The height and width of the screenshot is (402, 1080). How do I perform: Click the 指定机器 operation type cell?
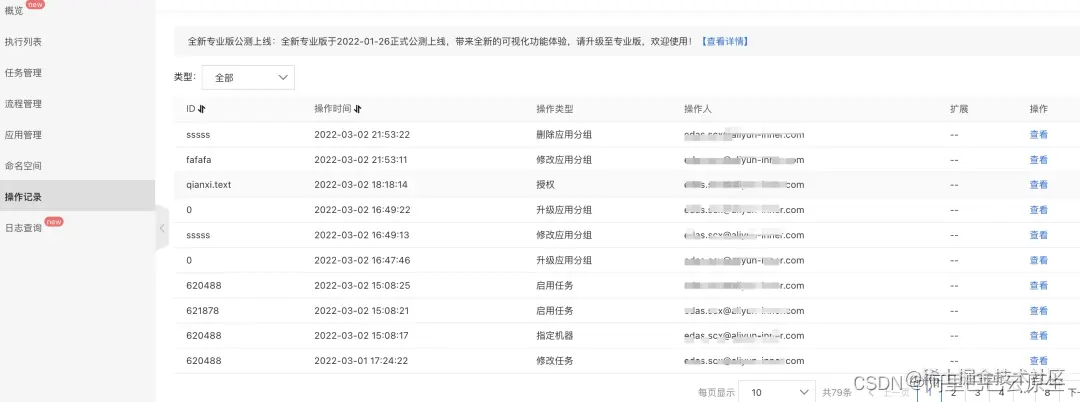(554, 335)
